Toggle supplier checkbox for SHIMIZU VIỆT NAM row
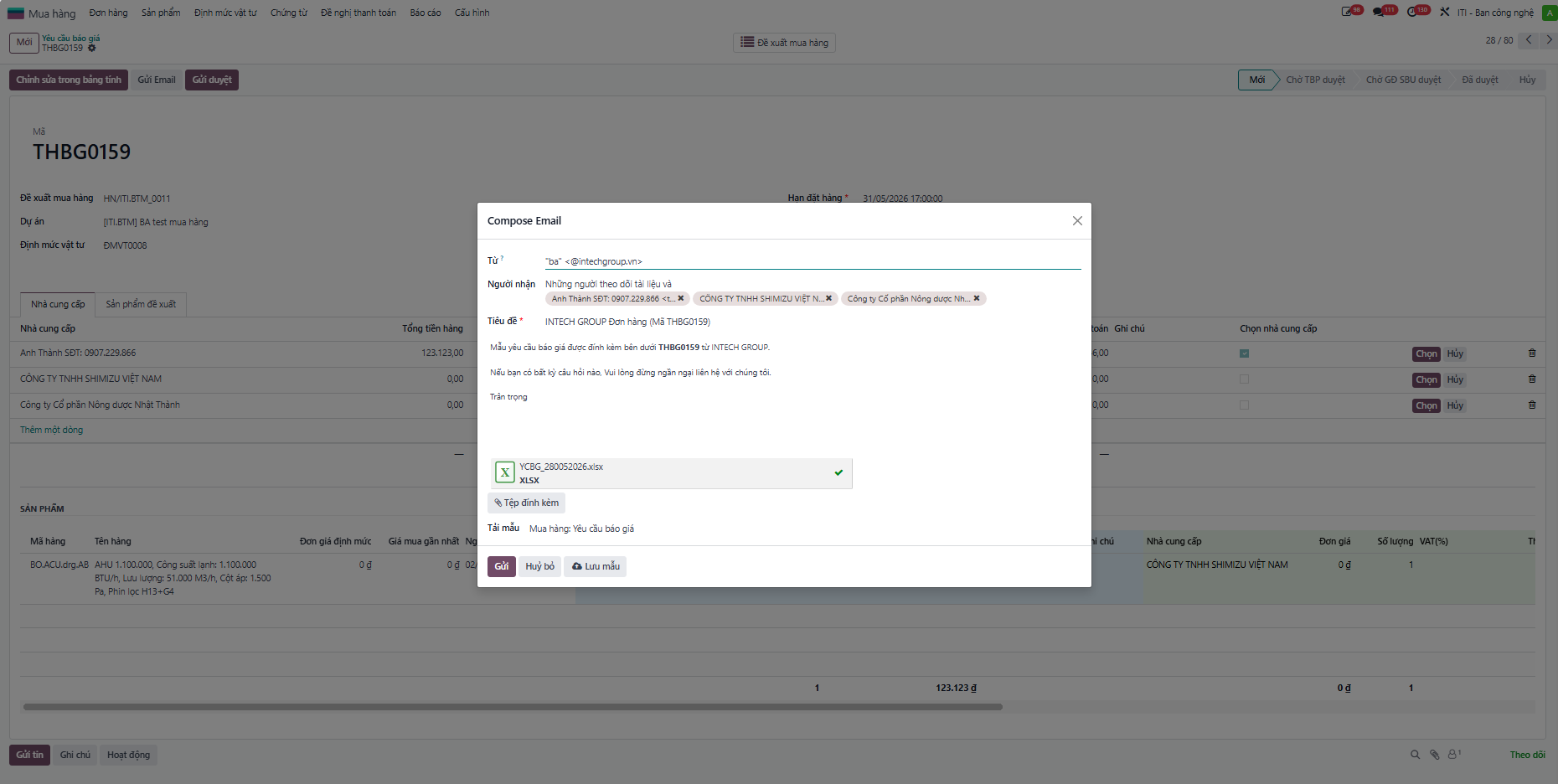Screen dimensions: 1558x784 point(1244,379)
